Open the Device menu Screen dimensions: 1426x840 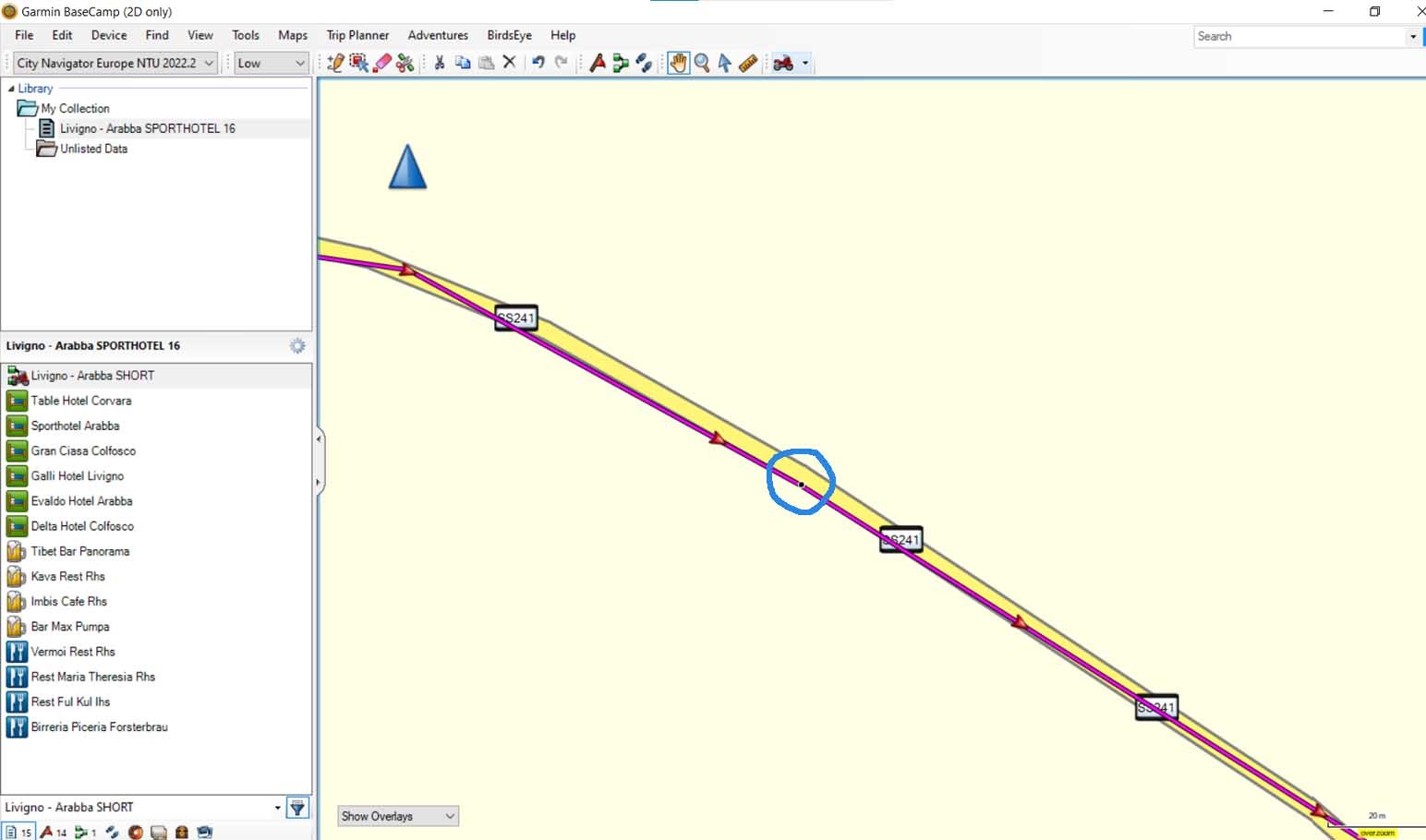point(109,35)
